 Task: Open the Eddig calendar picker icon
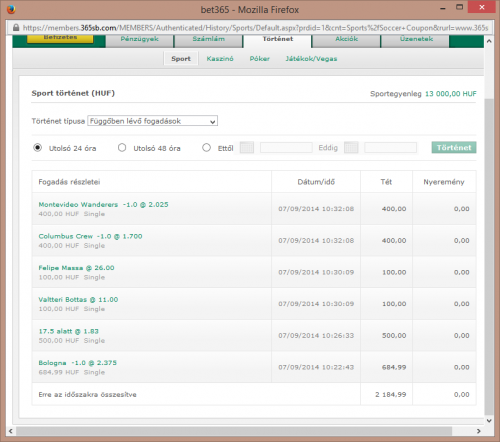351,147
